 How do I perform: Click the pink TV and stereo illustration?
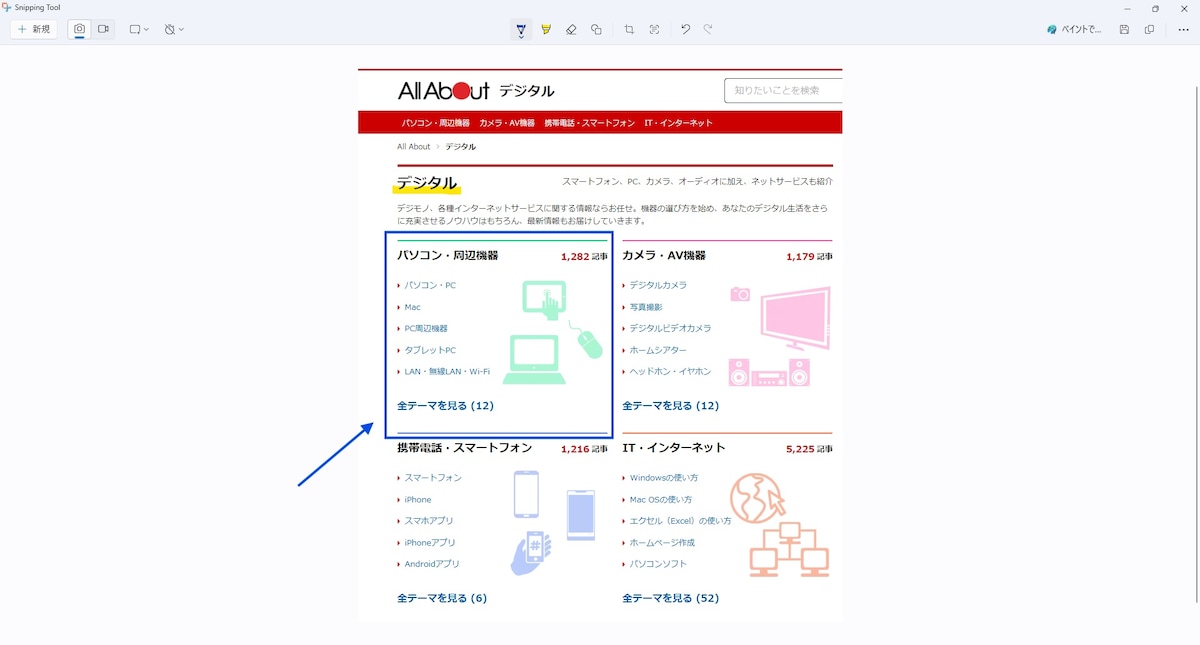[x=780, y=337]
